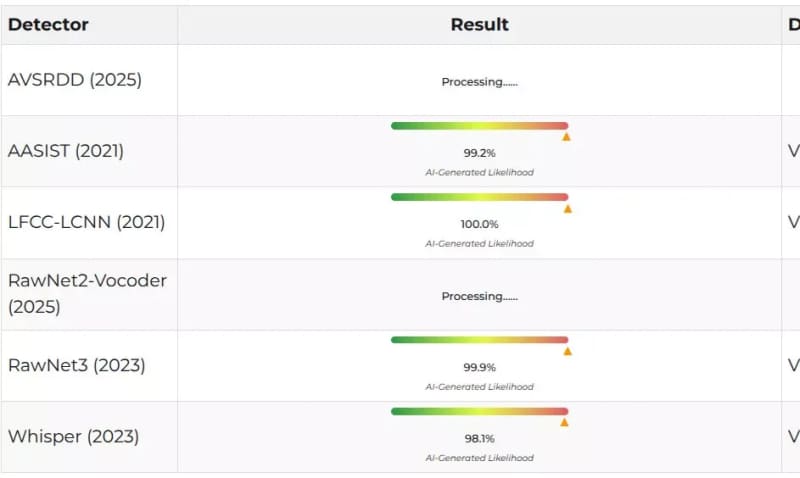Click the warning triangle on the LFCC-LCNN bar
Screen dimensions: 800x478
coord(568,208)
